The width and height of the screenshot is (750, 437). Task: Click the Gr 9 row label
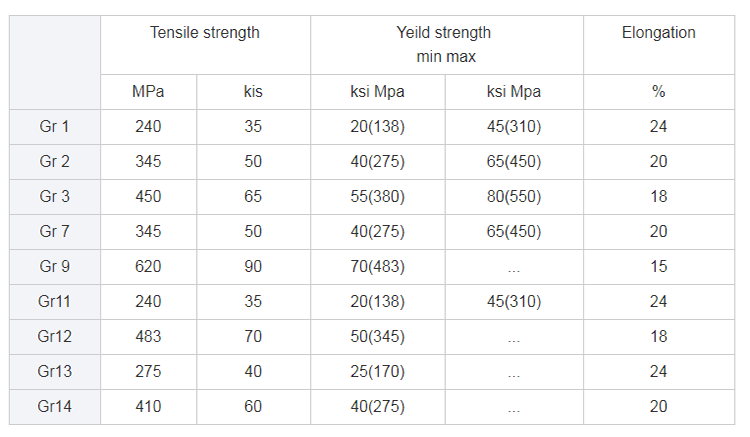(x=54, y=267)
